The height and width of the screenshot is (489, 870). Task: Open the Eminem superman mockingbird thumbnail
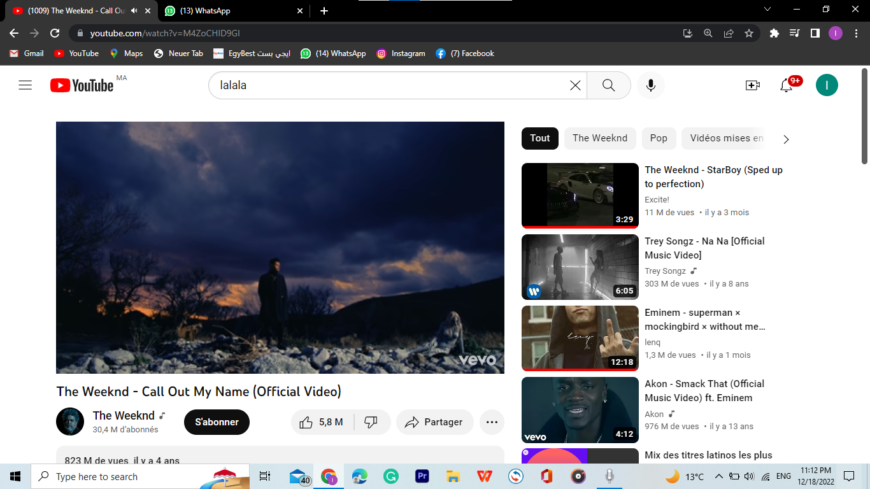pos(580,338)
